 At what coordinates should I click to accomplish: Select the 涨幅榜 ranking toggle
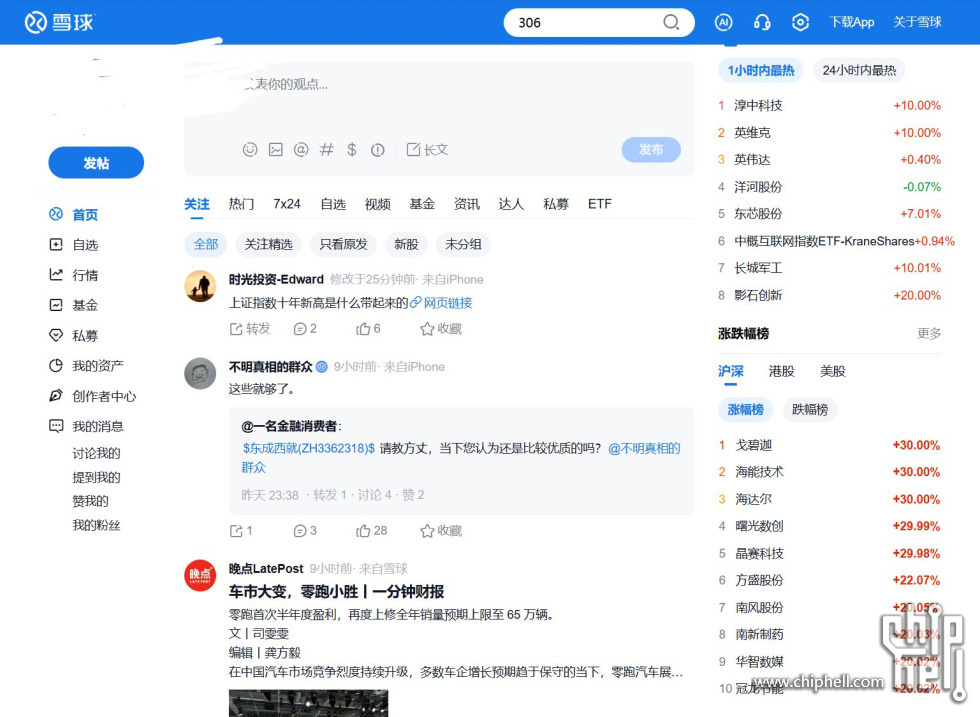pos(746,409)
